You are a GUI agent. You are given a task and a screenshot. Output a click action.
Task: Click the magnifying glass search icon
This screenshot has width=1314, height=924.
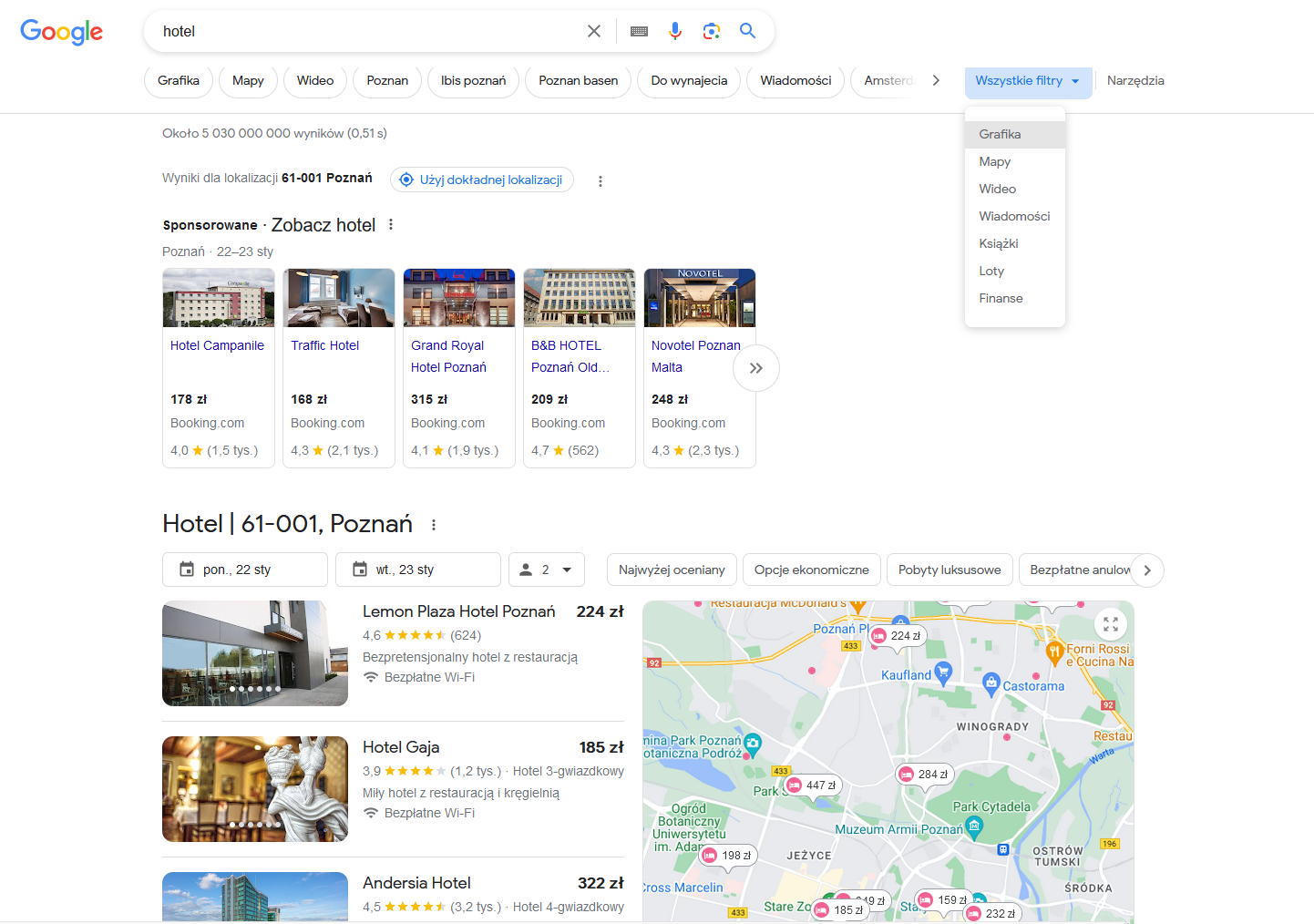747,30
